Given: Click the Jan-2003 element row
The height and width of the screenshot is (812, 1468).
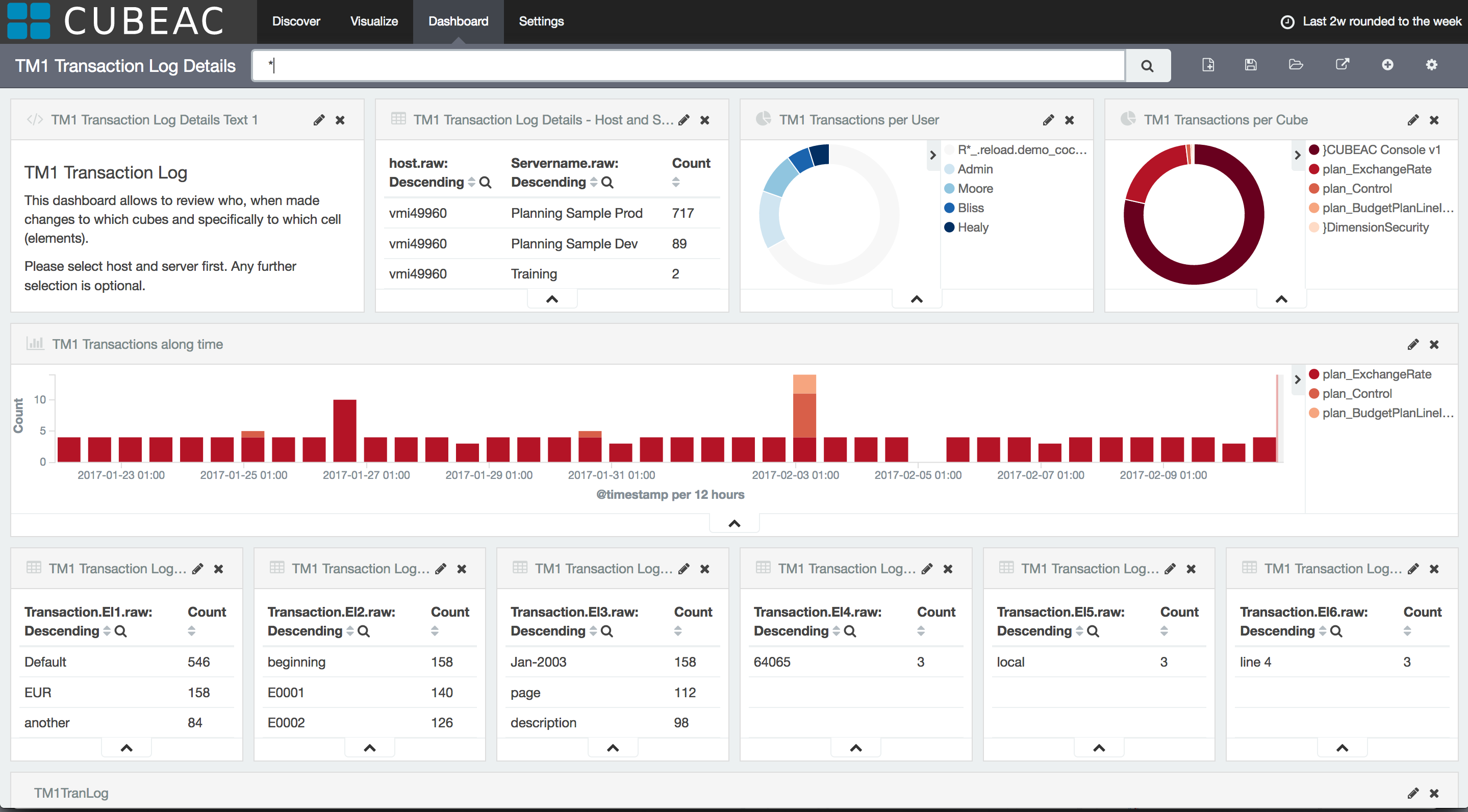Looking at the screenshot, I should pos(613,662).
